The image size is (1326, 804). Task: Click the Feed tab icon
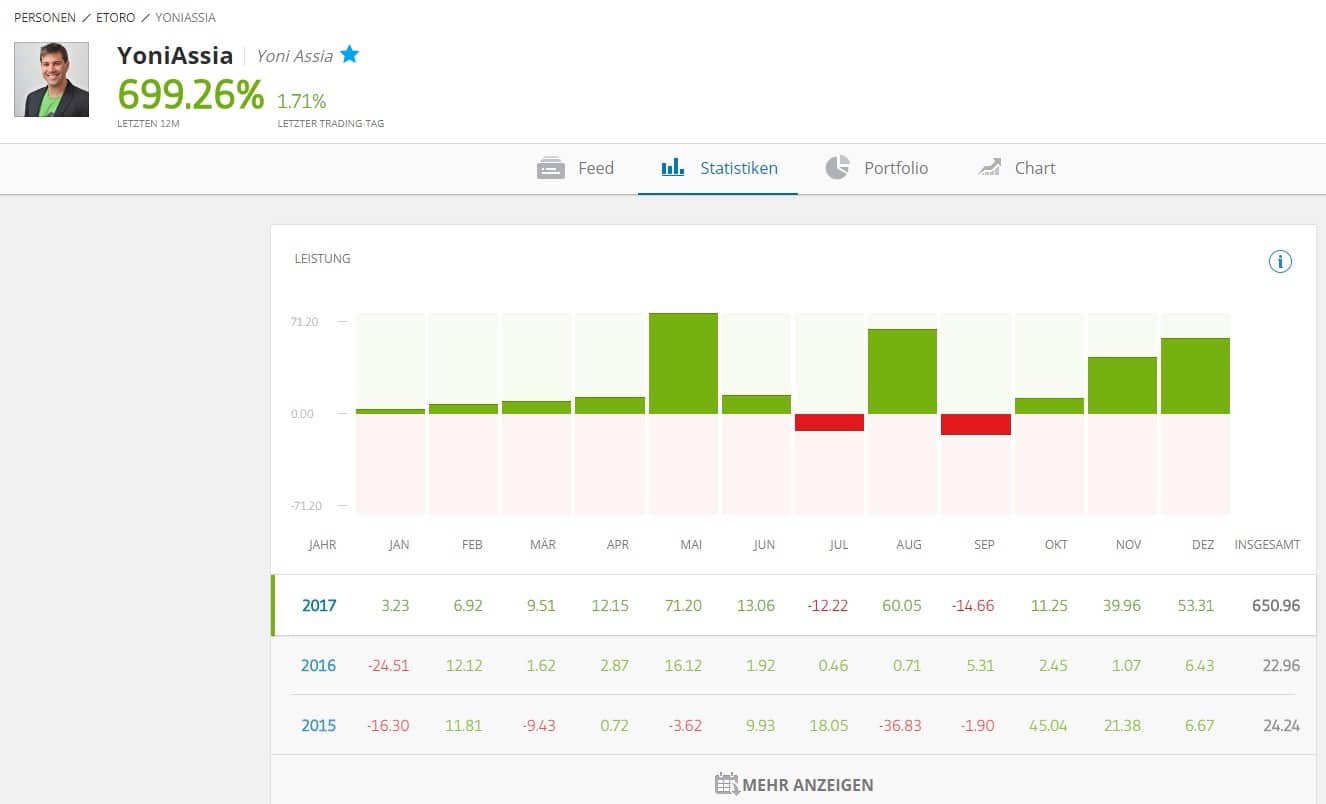click(x=551, y=168)
